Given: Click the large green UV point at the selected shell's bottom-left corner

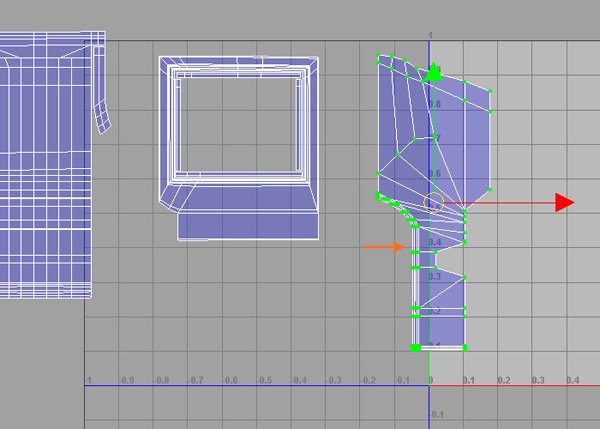Looking at the screenshot, I should coord(416,348).
